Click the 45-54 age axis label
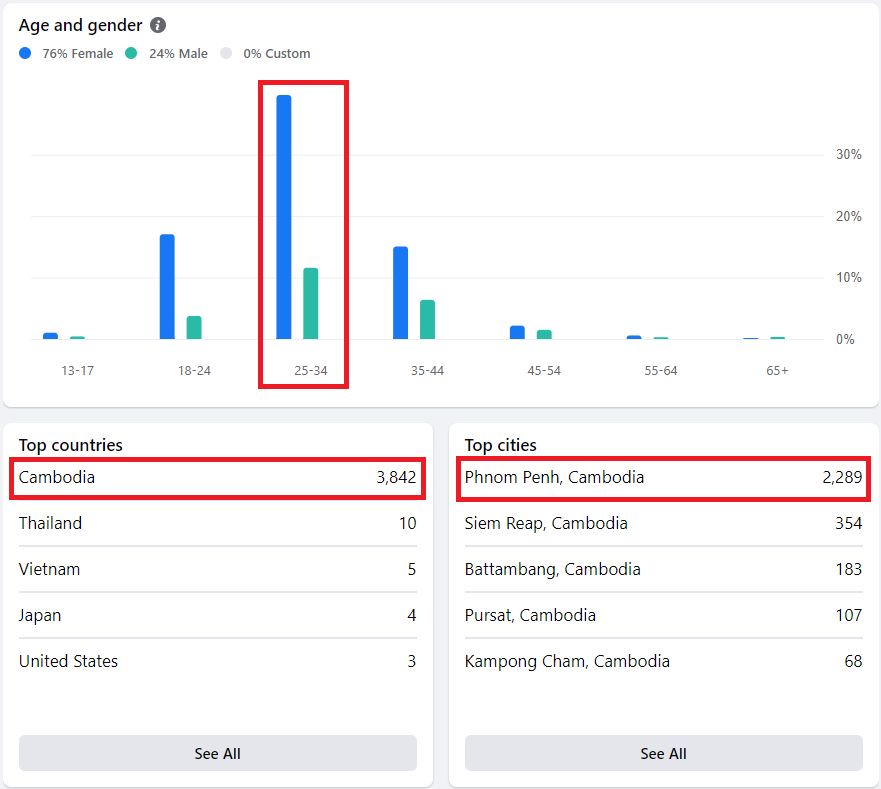This screenshot has width=881, height=789. pyautogui.click(x=544, y=371)
